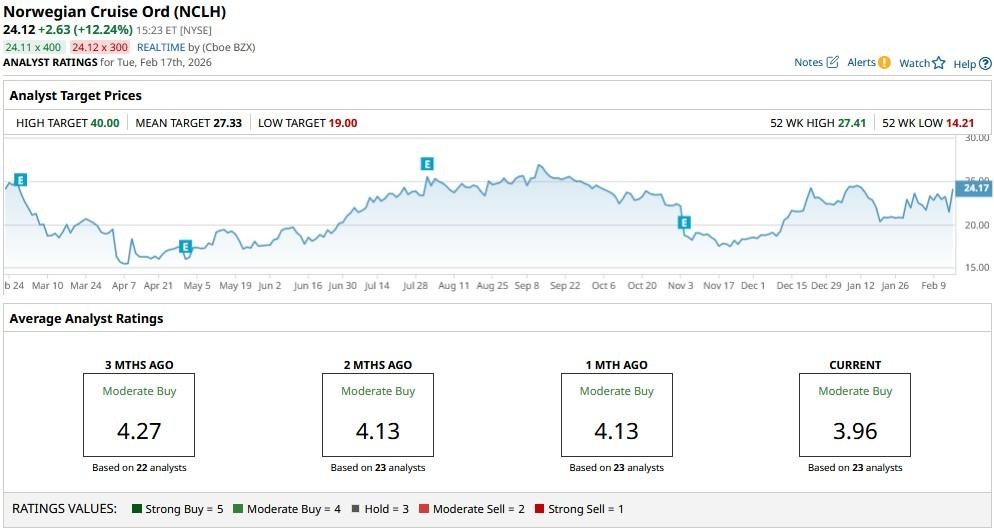Click the Analyst Target Prices heading
This screenshot has width=994, height=528.
tap(75, 96)
